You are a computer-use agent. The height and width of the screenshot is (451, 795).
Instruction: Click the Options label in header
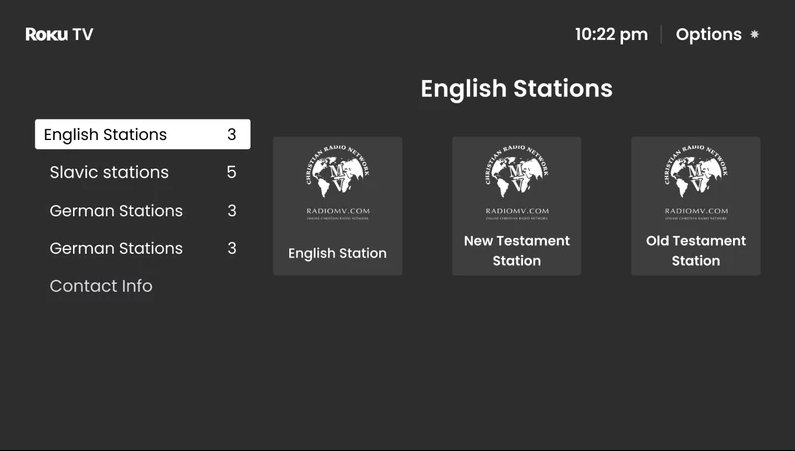(x=708, y=34)
